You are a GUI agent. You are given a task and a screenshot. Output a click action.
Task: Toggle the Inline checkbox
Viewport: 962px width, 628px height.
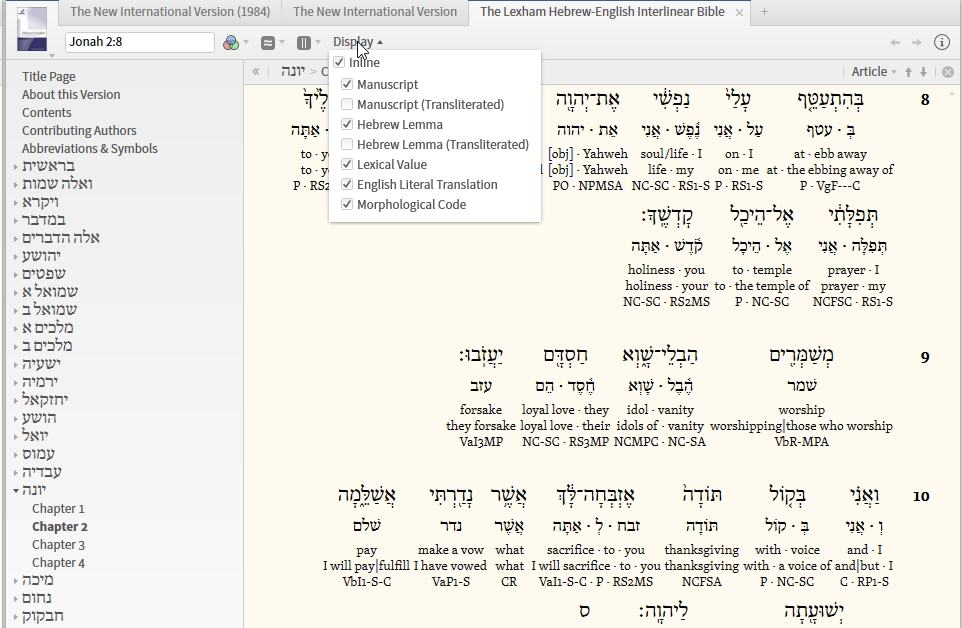(339, 63)
